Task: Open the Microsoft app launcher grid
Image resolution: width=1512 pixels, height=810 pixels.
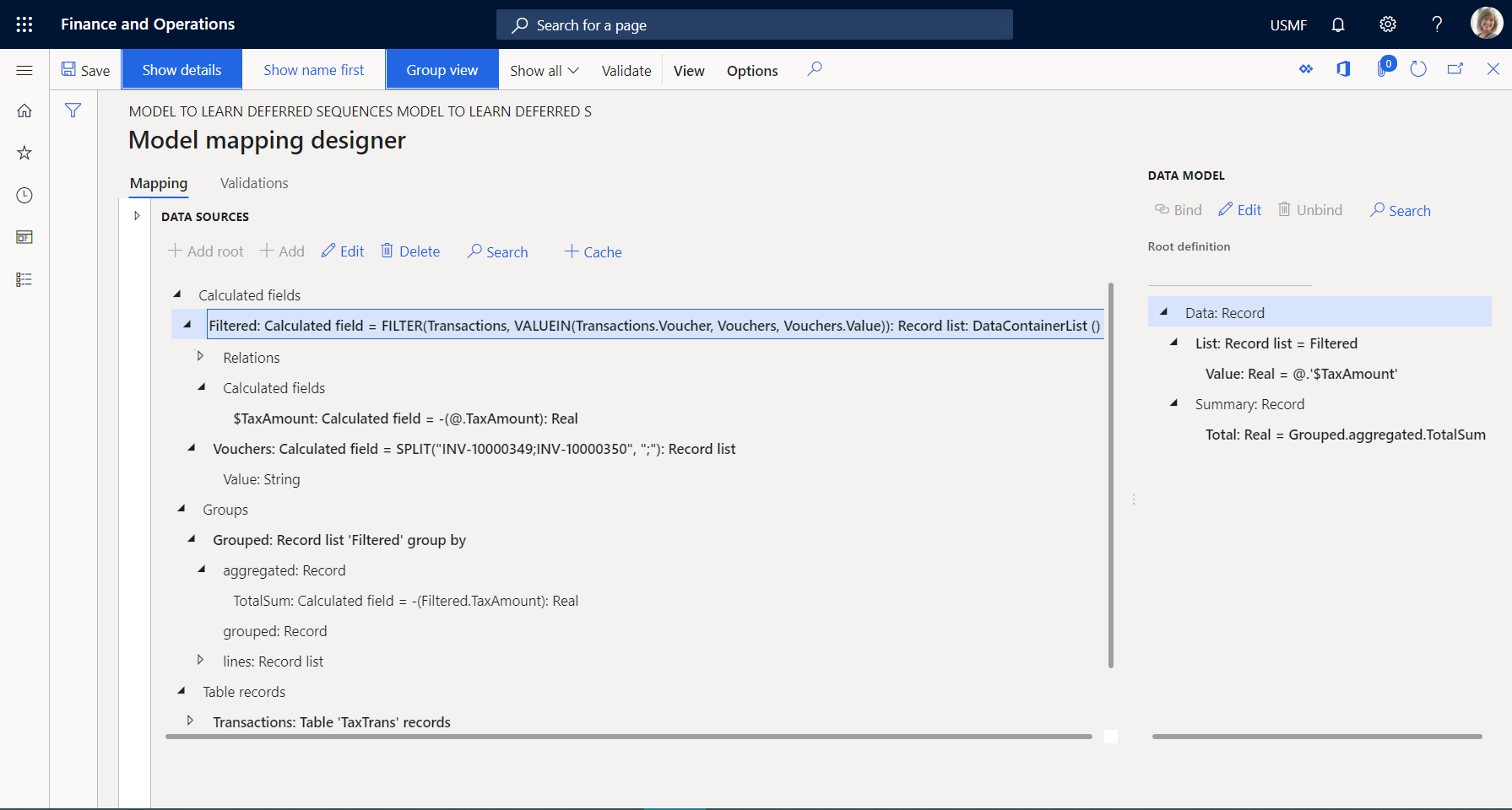Action: (x=23, y=24)
